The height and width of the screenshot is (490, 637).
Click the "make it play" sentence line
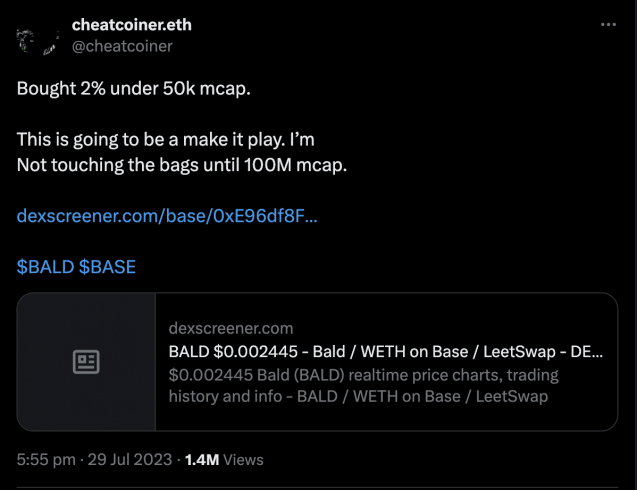(166, 140)
